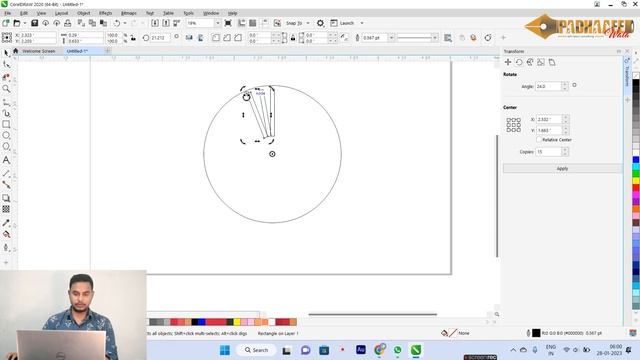The height and width of the screenshot is (360, 640).
Task: Open the Bitmaps menu
Action: tap(129, 13)
